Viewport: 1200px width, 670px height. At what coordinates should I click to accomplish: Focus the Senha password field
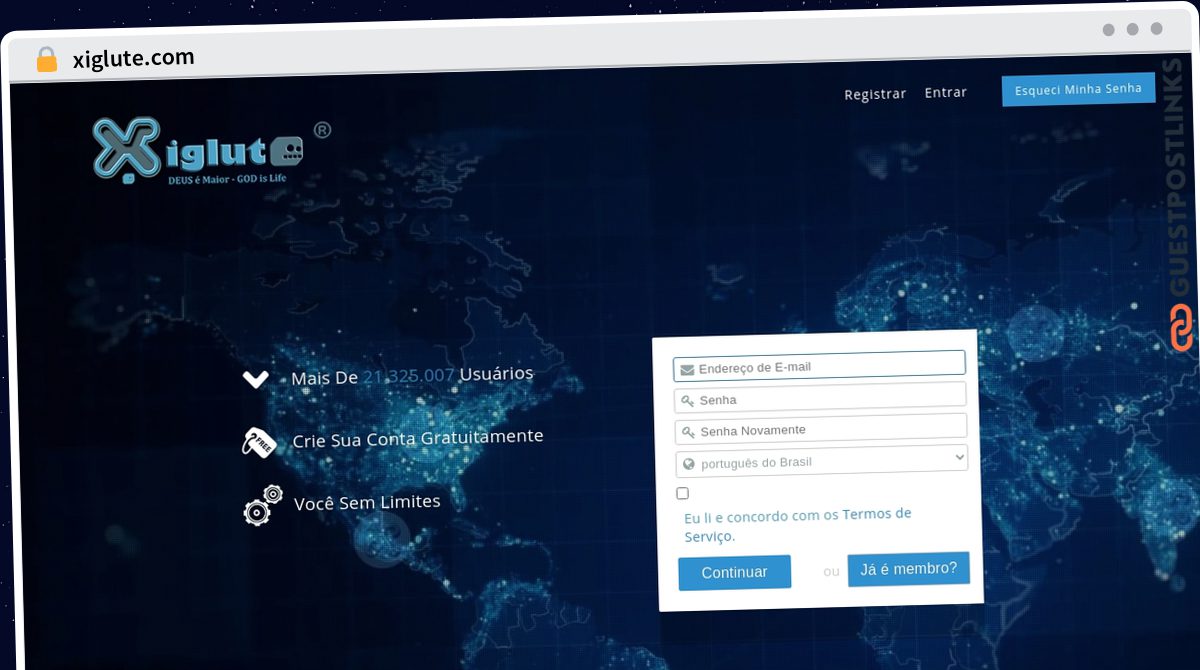pyautogui.click(x=820, y=397)
